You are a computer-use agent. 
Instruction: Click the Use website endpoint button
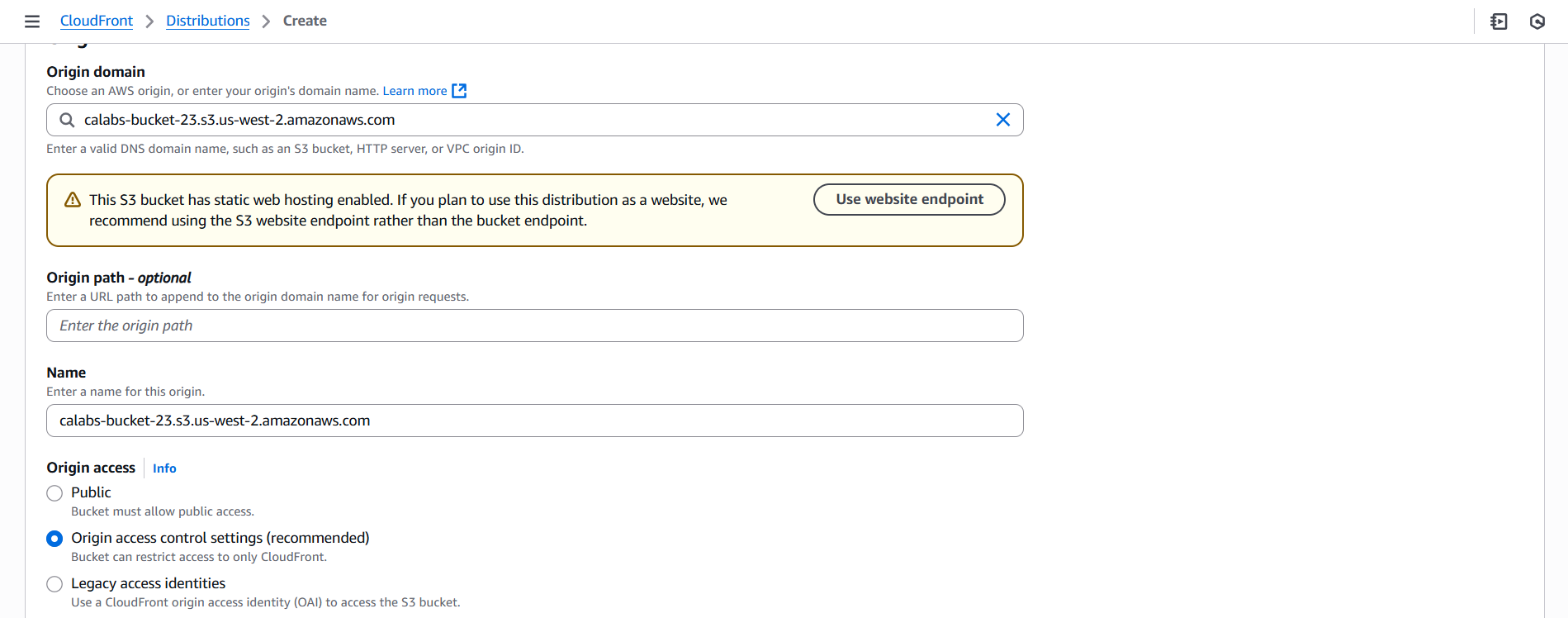point(909,199)
